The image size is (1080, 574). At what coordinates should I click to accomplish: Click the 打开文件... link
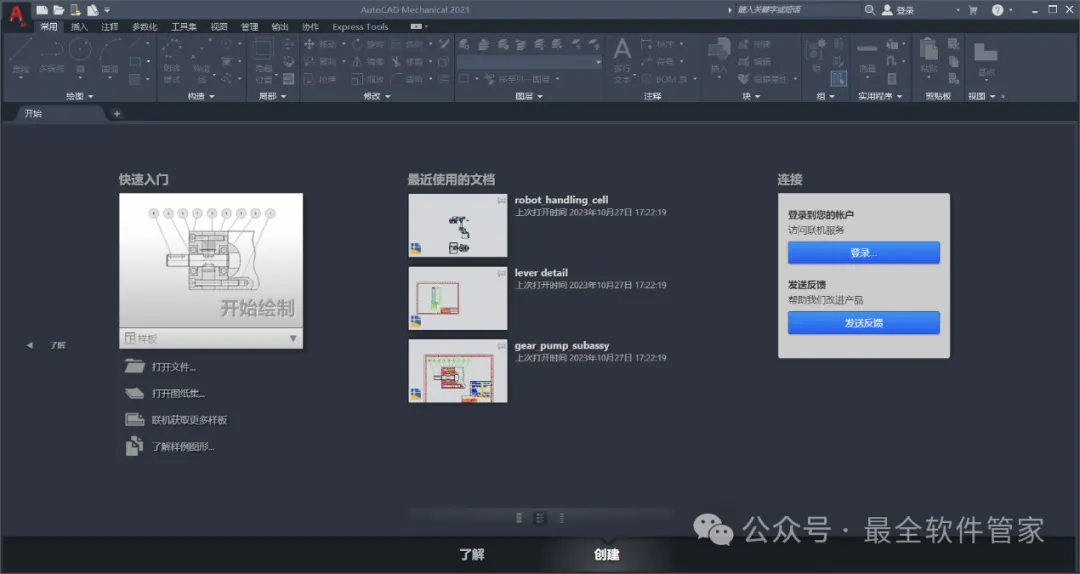174,367
